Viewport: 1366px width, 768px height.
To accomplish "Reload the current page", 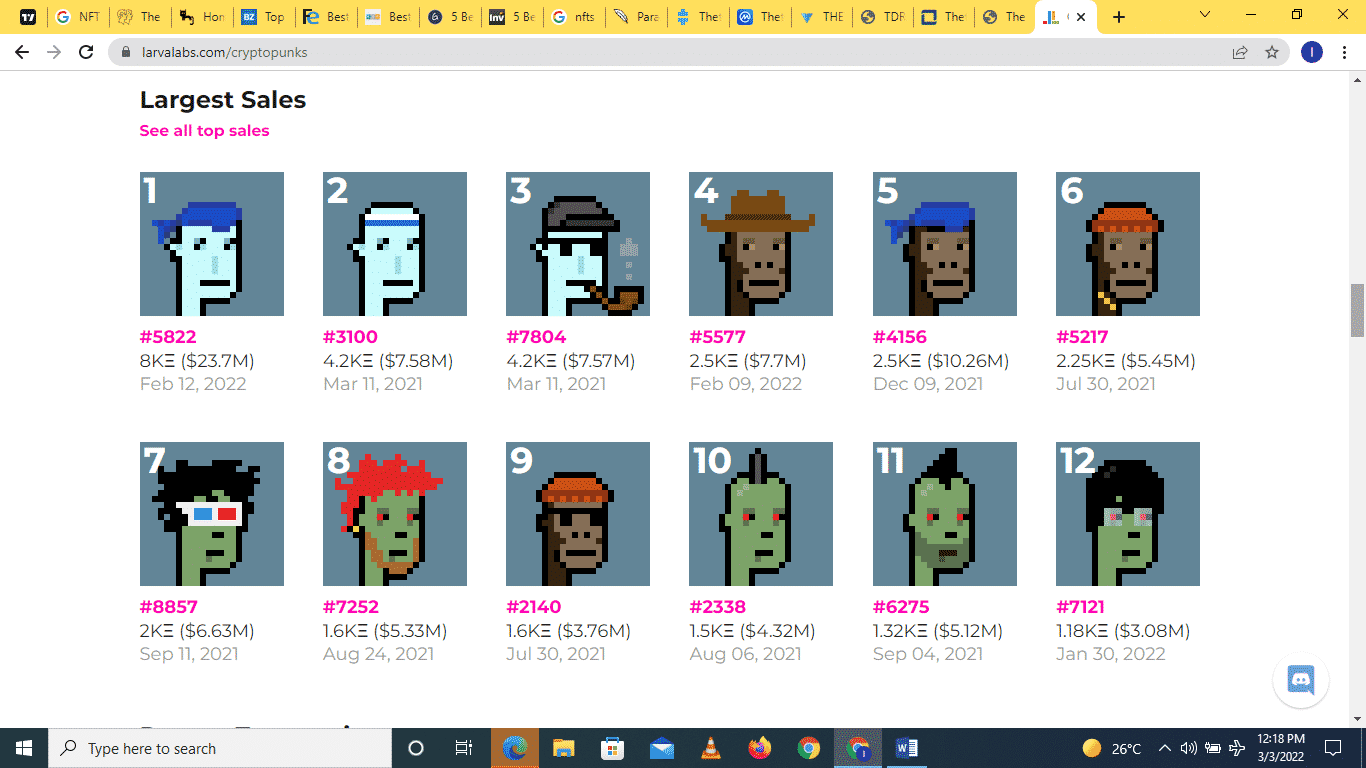I will [86, 52].
